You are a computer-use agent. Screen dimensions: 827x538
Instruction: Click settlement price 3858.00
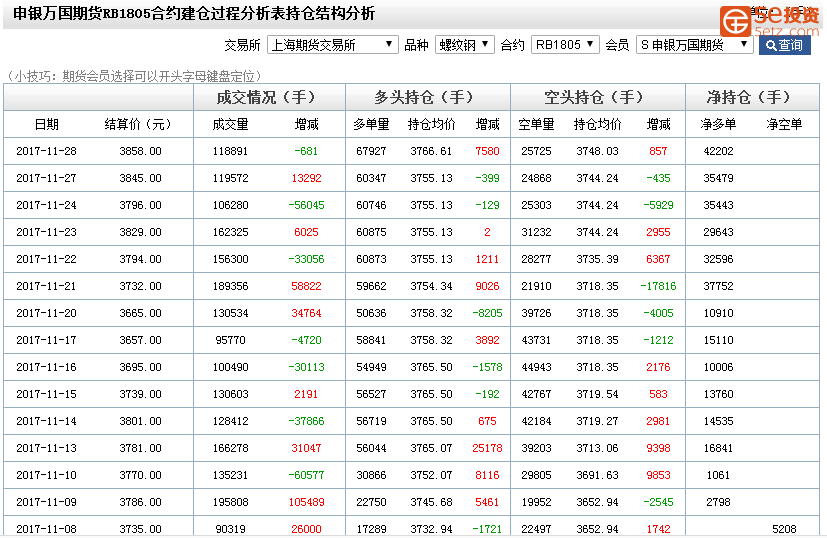click(140, 151)
